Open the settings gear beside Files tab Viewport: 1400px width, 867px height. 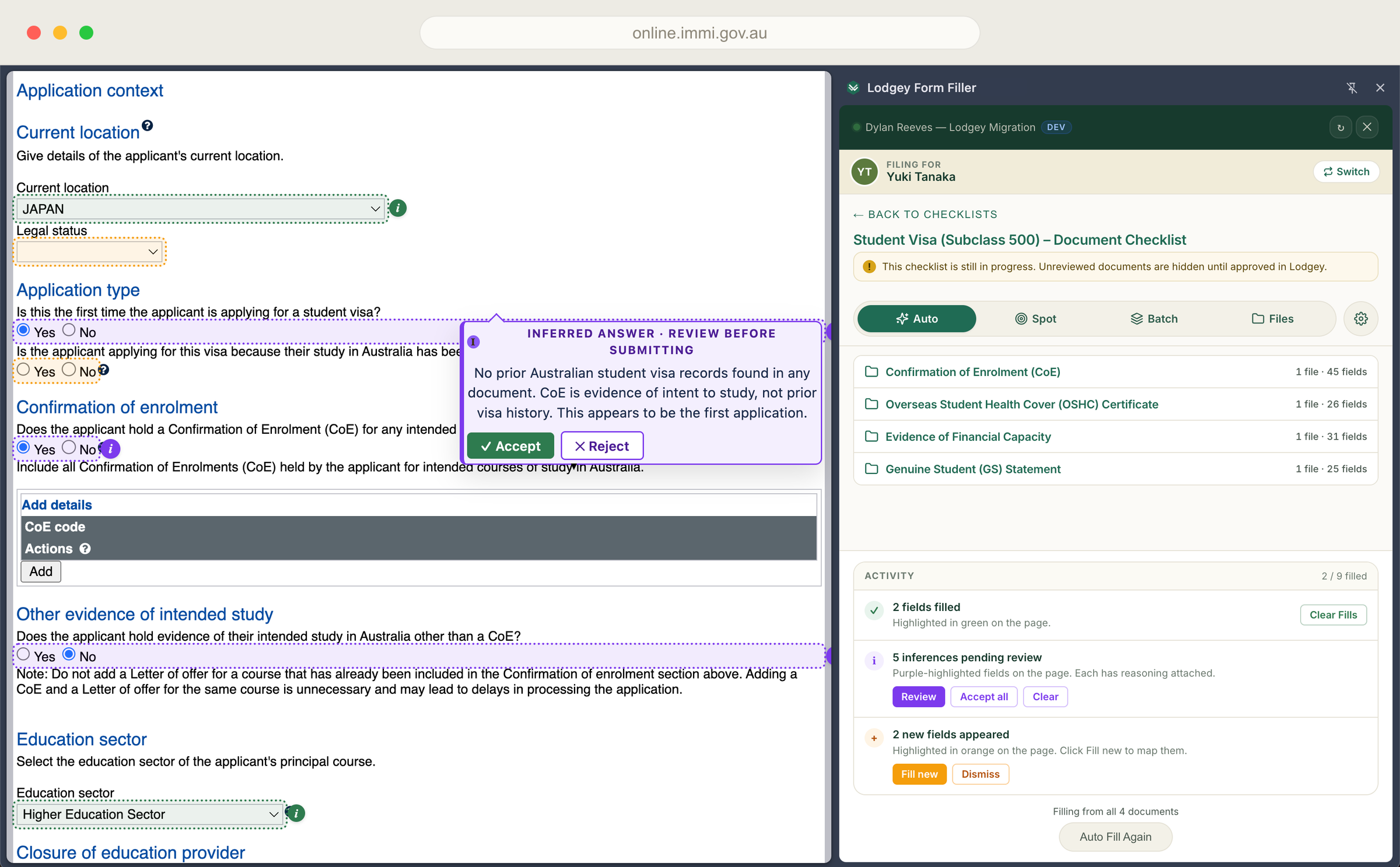point(1361,319)
